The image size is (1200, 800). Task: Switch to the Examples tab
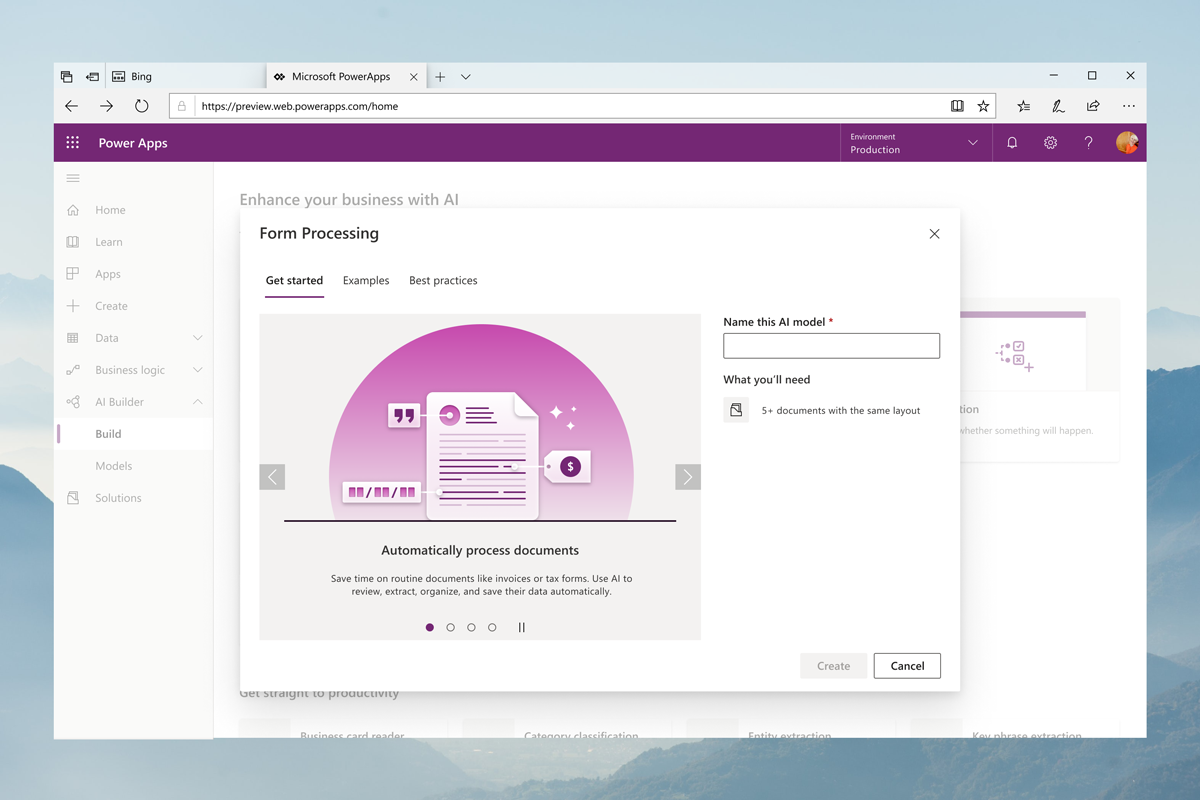(366, 281)
